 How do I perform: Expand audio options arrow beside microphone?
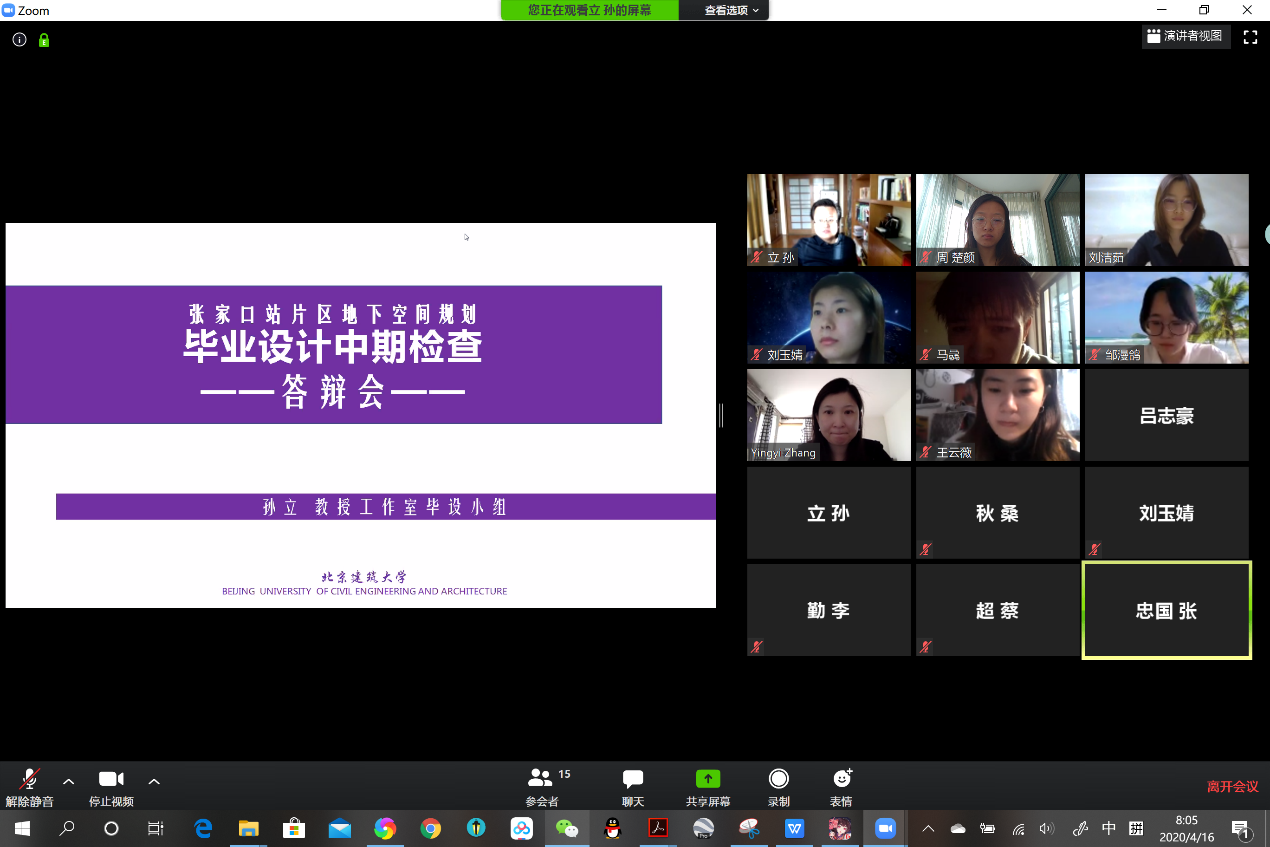coord(68,781)
